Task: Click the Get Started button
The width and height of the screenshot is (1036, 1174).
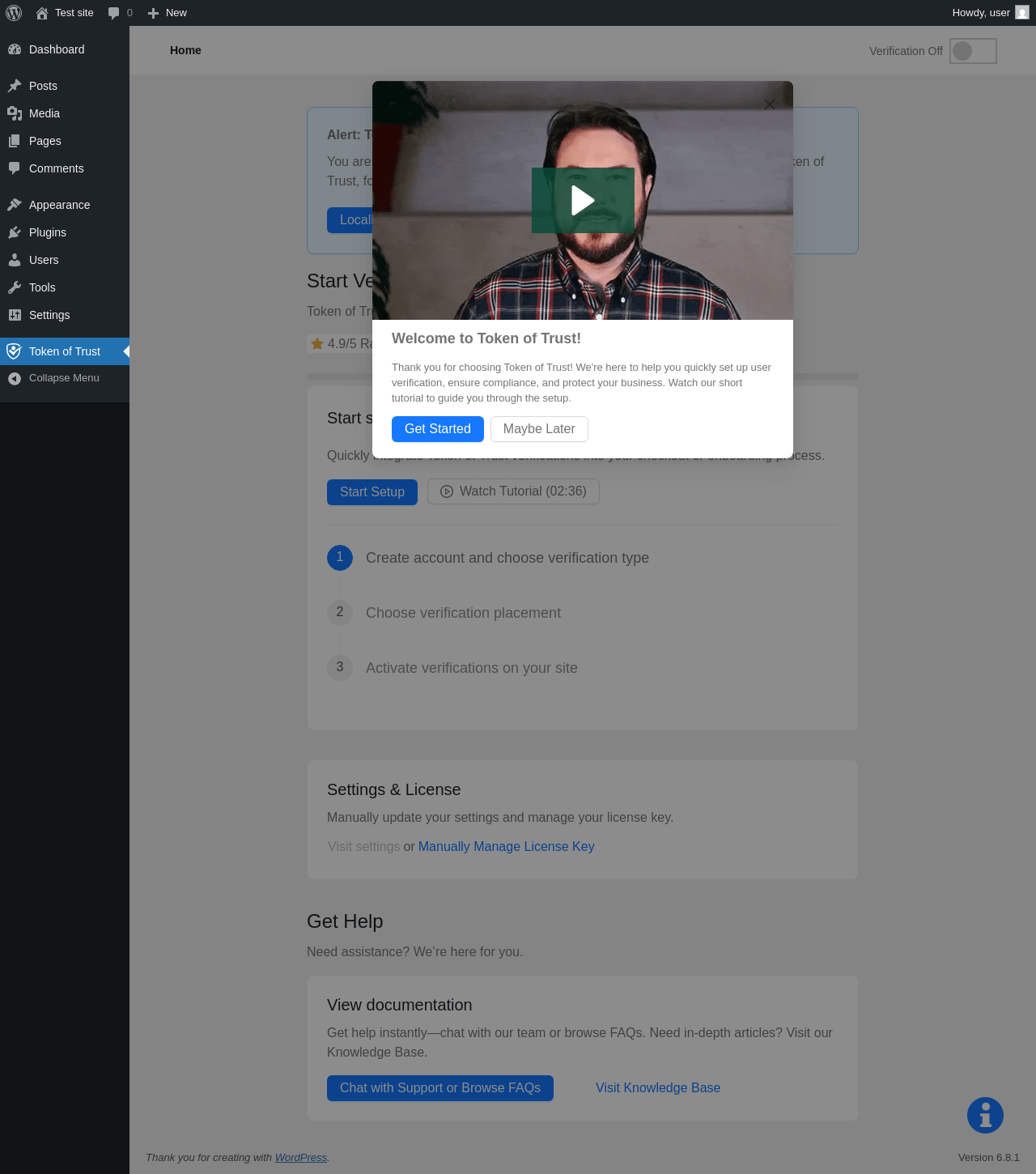Action: click(438, 429)
